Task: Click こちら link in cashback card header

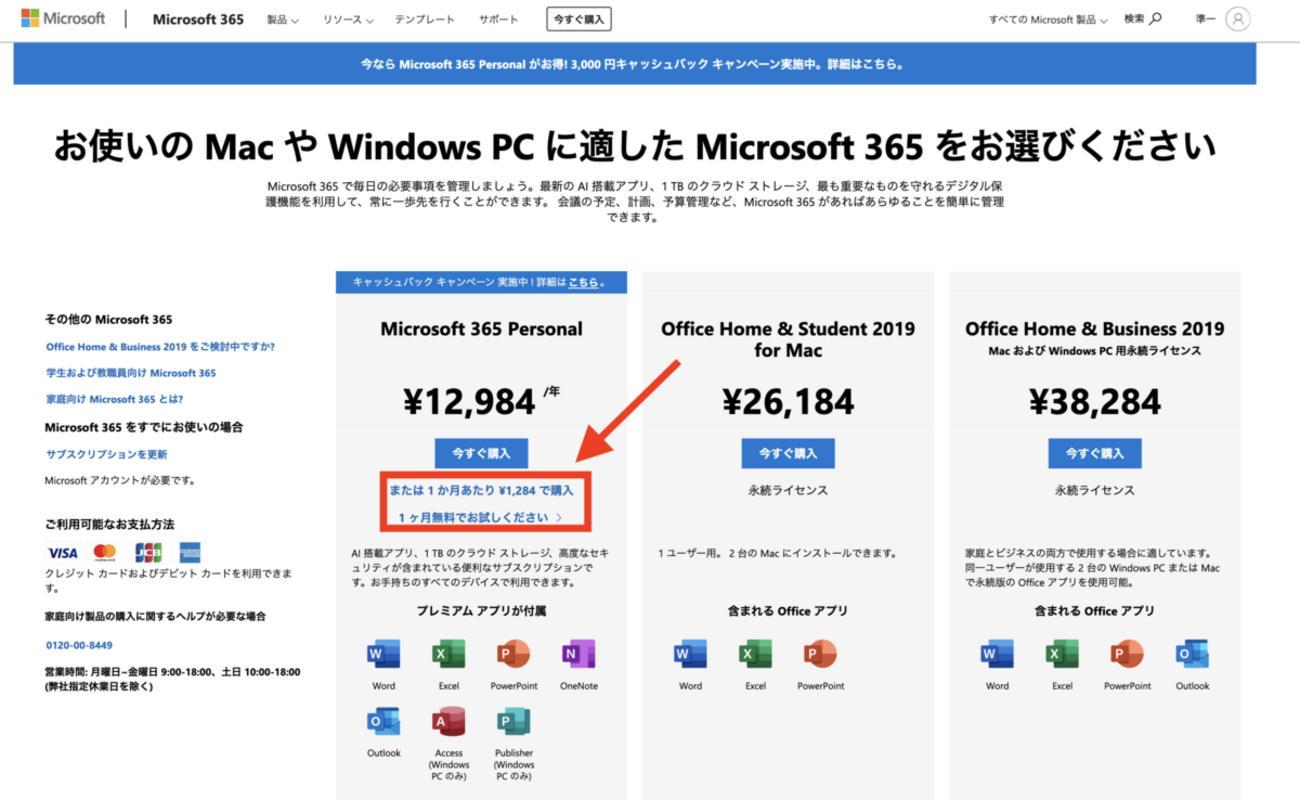Action: pos(585,283)
